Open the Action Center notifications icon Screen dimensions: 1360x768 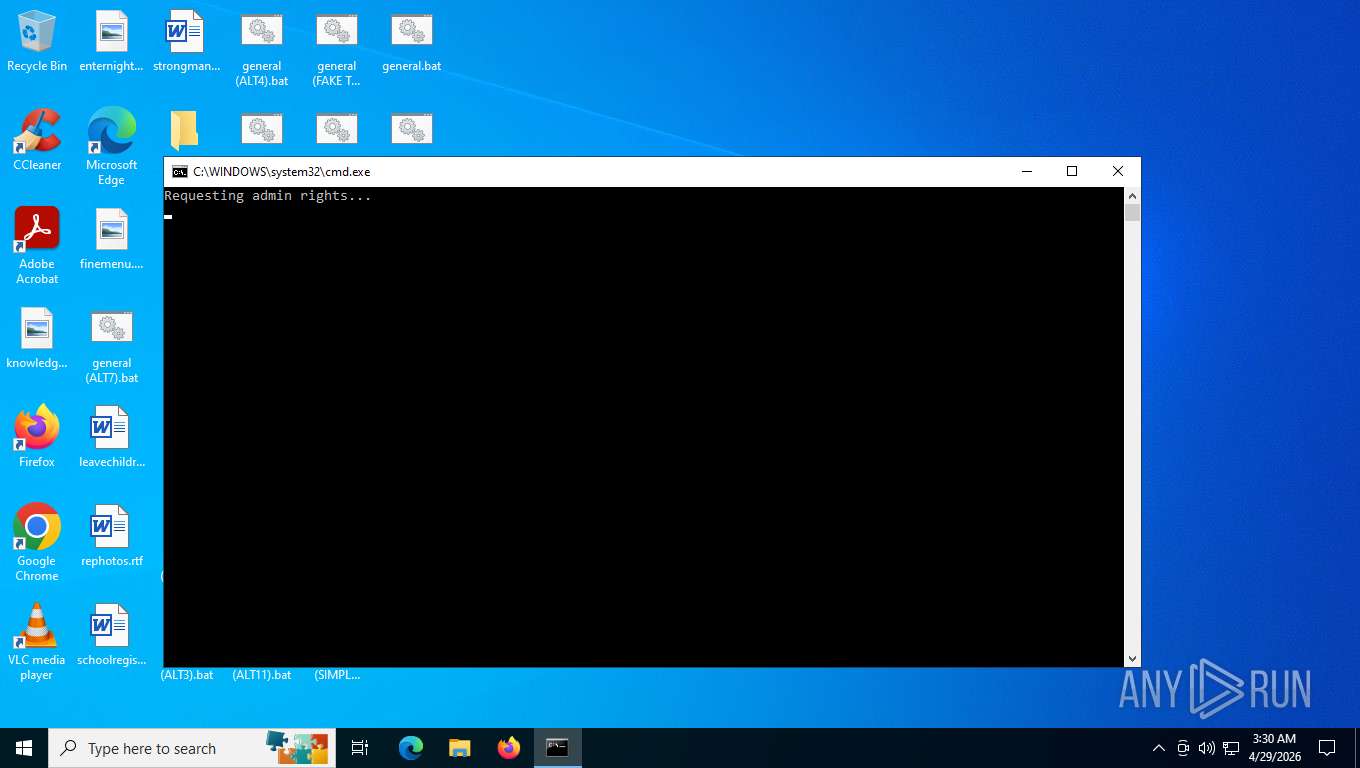pos(1327,748)
